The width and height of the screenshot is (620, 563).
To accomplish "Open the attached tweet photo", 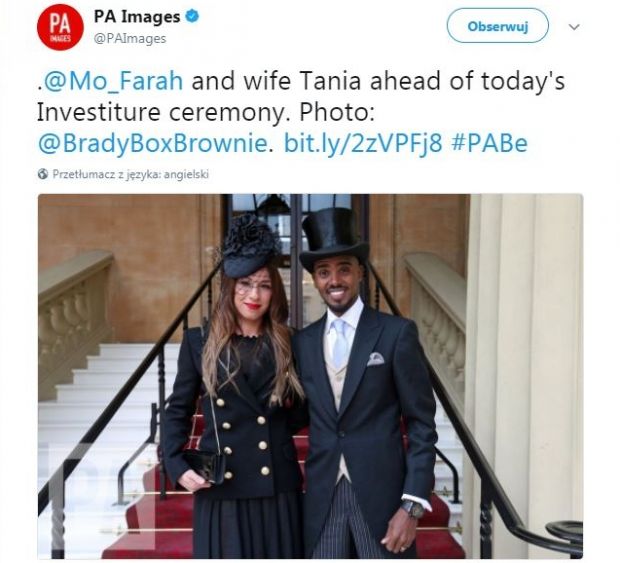I will (x=310, y=376).
